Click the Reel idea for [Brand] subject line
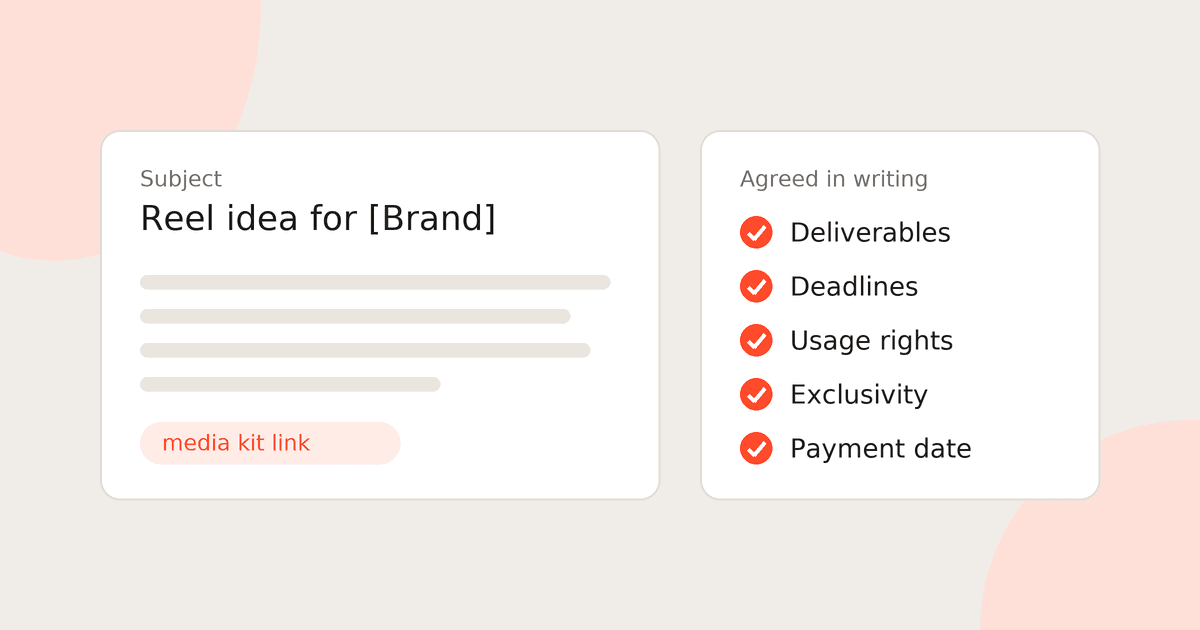 pyautogui.click(x=318, y=218)
